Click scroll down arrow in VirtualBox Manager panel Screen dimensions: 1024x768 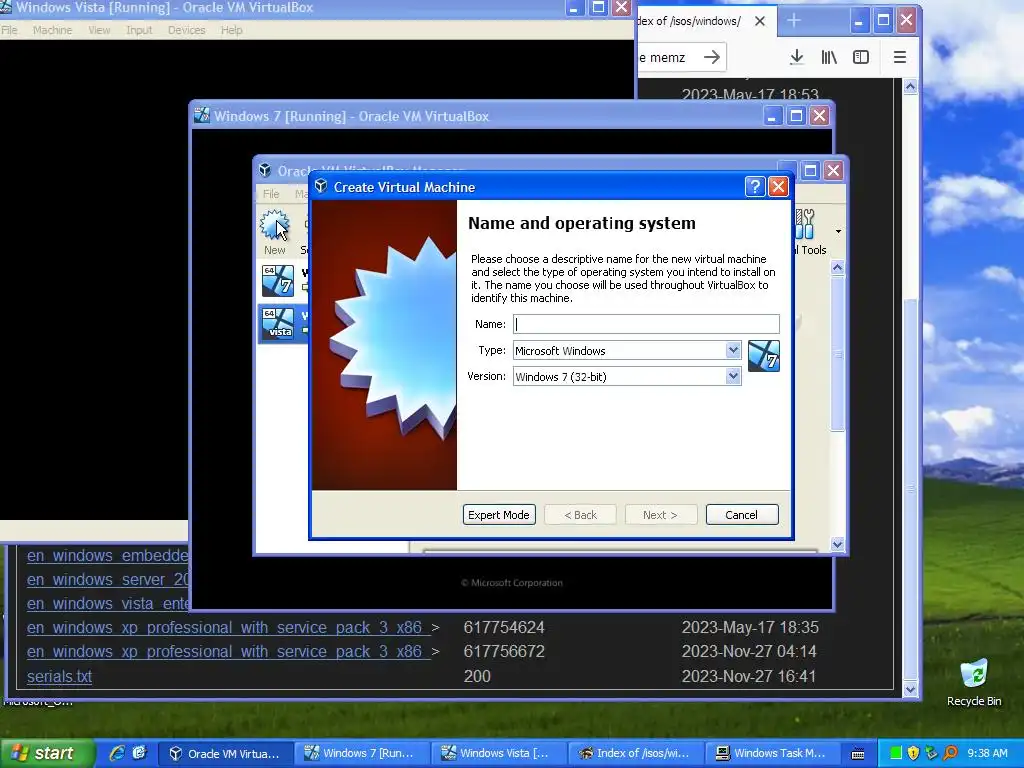click(837, 544)
